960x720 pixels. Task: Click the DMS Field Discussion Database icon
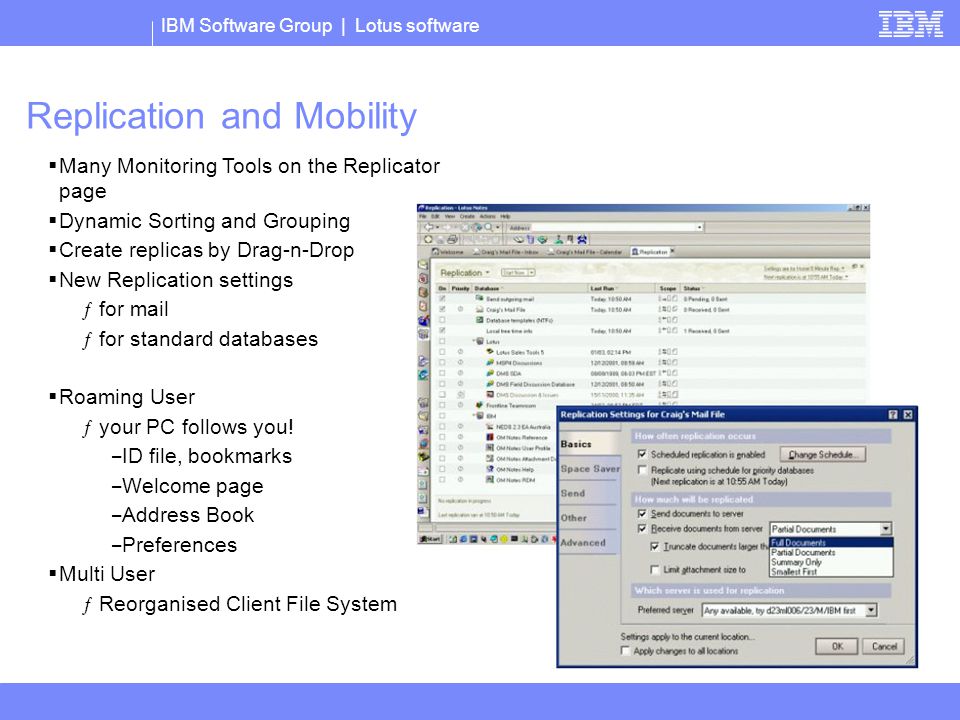490,384
